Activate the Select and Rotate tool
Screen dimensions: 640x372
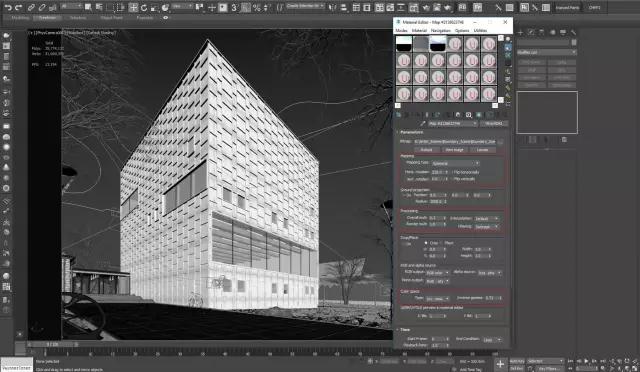144,7
